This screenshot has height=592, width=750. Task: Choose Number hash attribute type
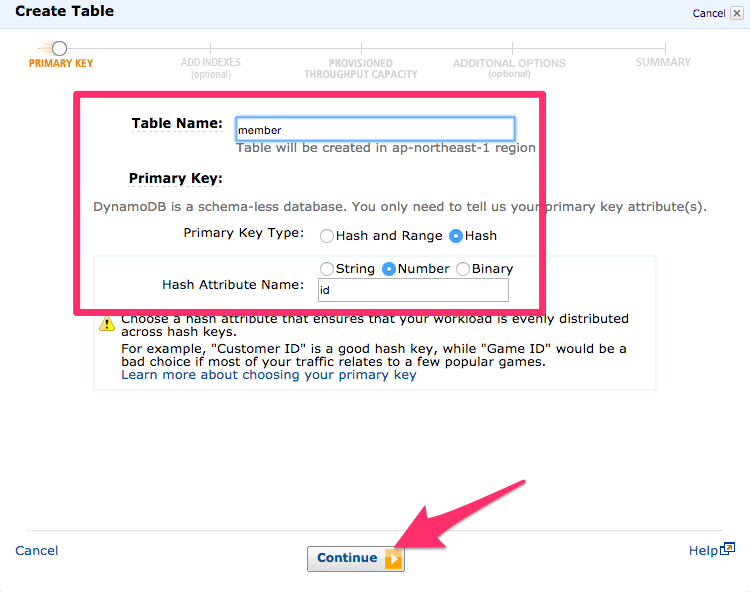389,269
